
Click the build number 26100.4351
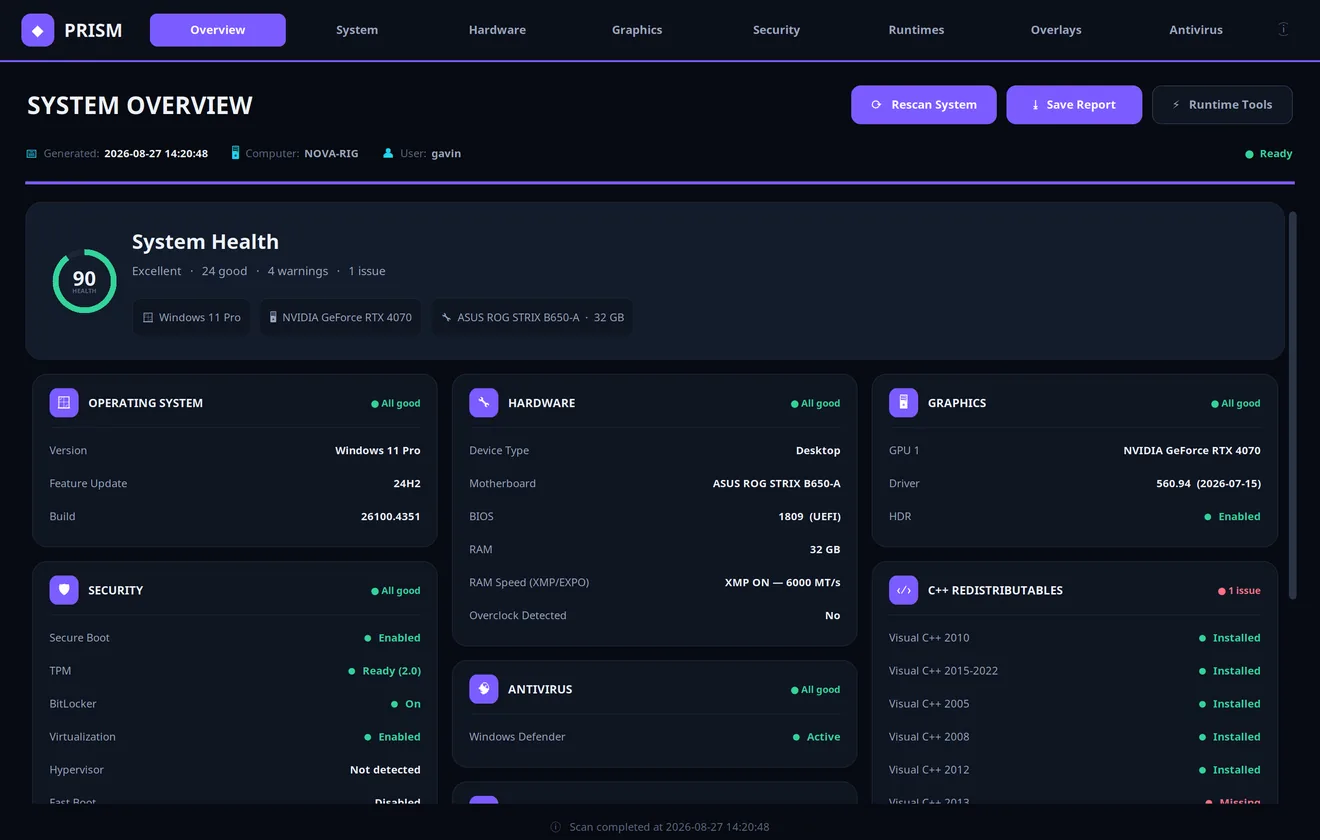(x=391, y=517)
